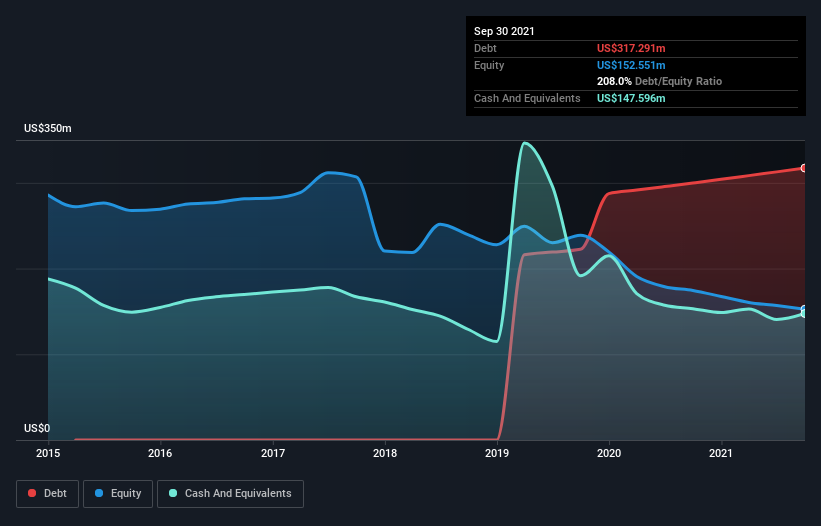The image size is (821, 526).
Task: Click the Cash And Equivalents tooltip label
Action: pos(527,98)
